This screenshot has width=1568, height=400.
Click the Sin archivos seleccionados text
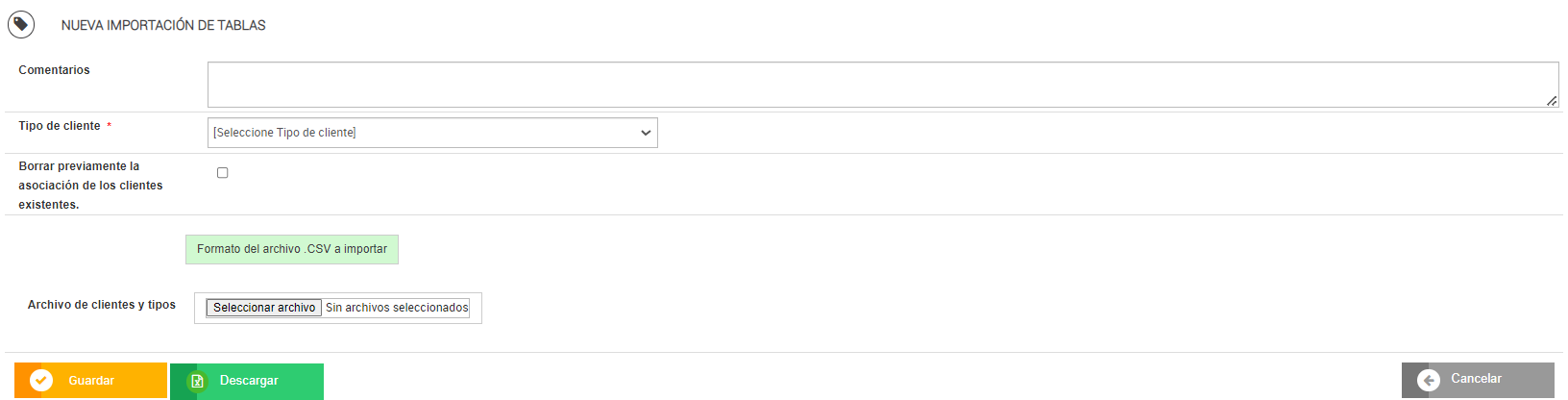tap(397, 308)
